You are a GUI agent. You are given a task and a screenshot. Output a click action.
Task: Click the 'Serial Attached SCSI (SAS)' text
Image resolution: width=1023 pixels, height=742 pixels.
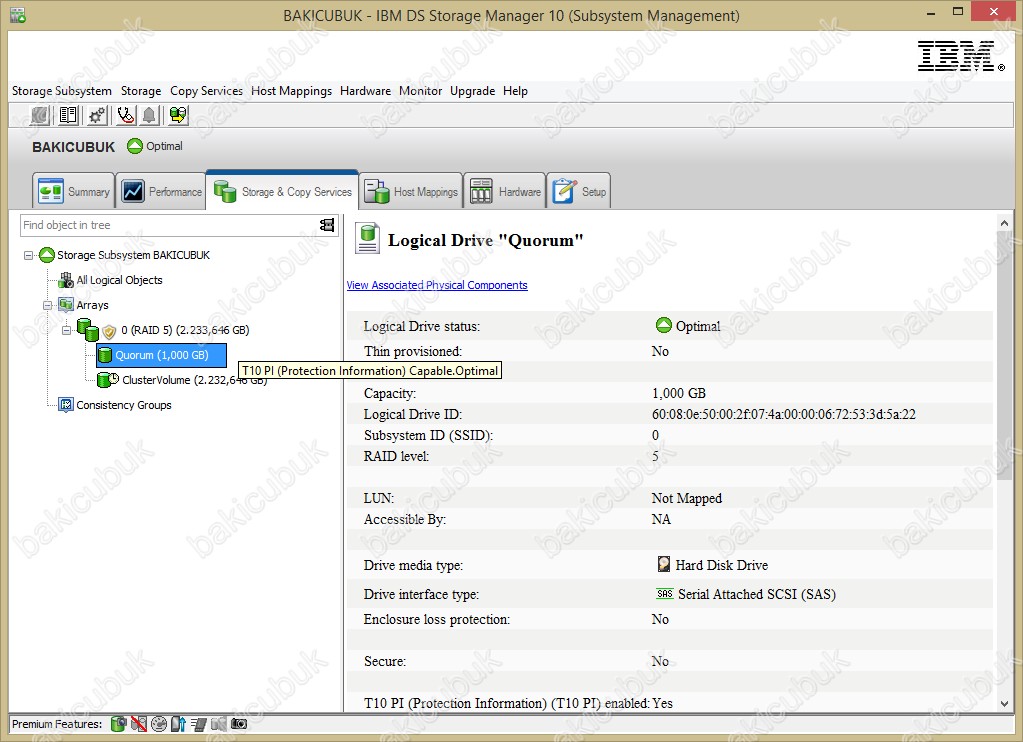(x=757, y=594)
